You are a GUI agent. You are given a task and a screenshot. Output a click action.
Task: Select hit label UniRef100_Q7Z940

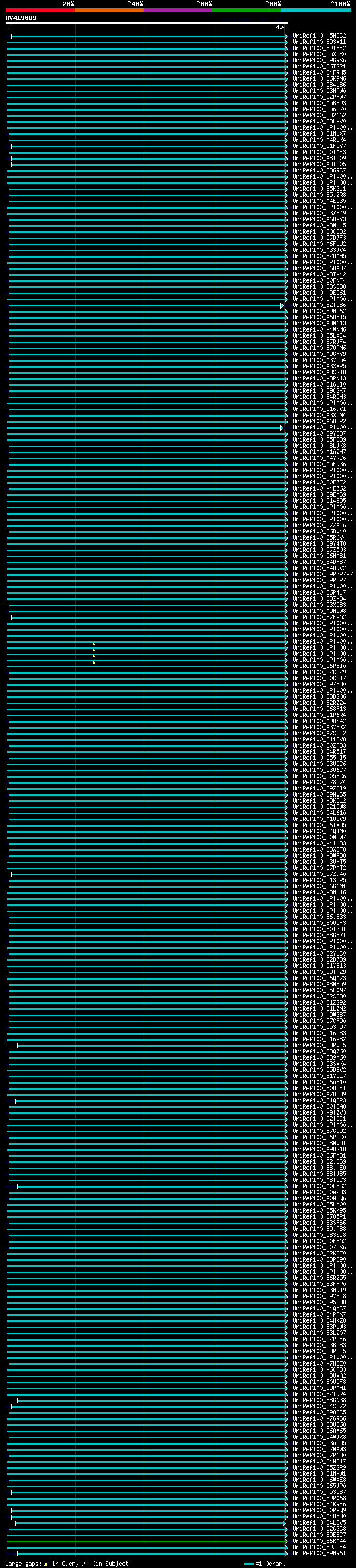click(x=319, y=874)
